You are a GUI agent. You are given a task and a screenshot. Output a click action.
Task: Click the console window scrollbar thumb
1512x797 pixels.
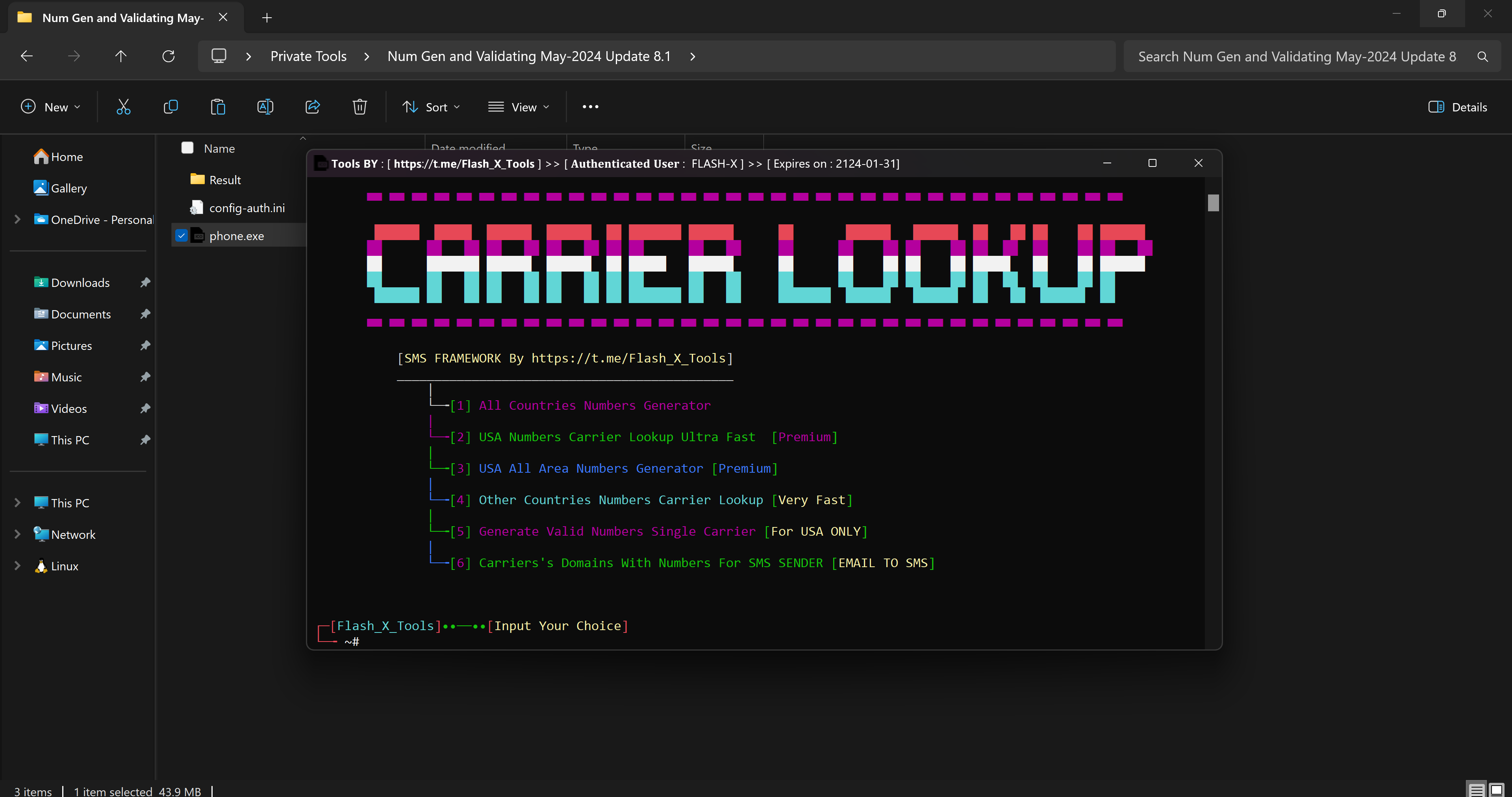1213,202
